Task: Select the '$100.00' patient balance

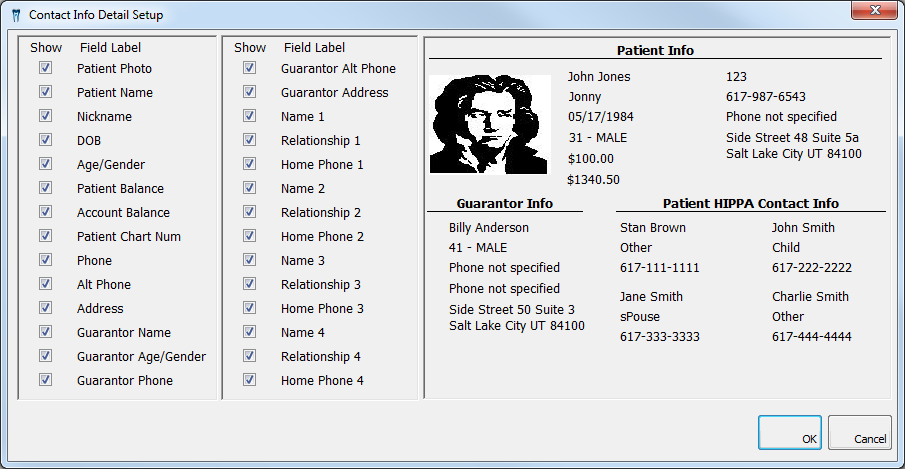Action: click(x=590, y=159)
